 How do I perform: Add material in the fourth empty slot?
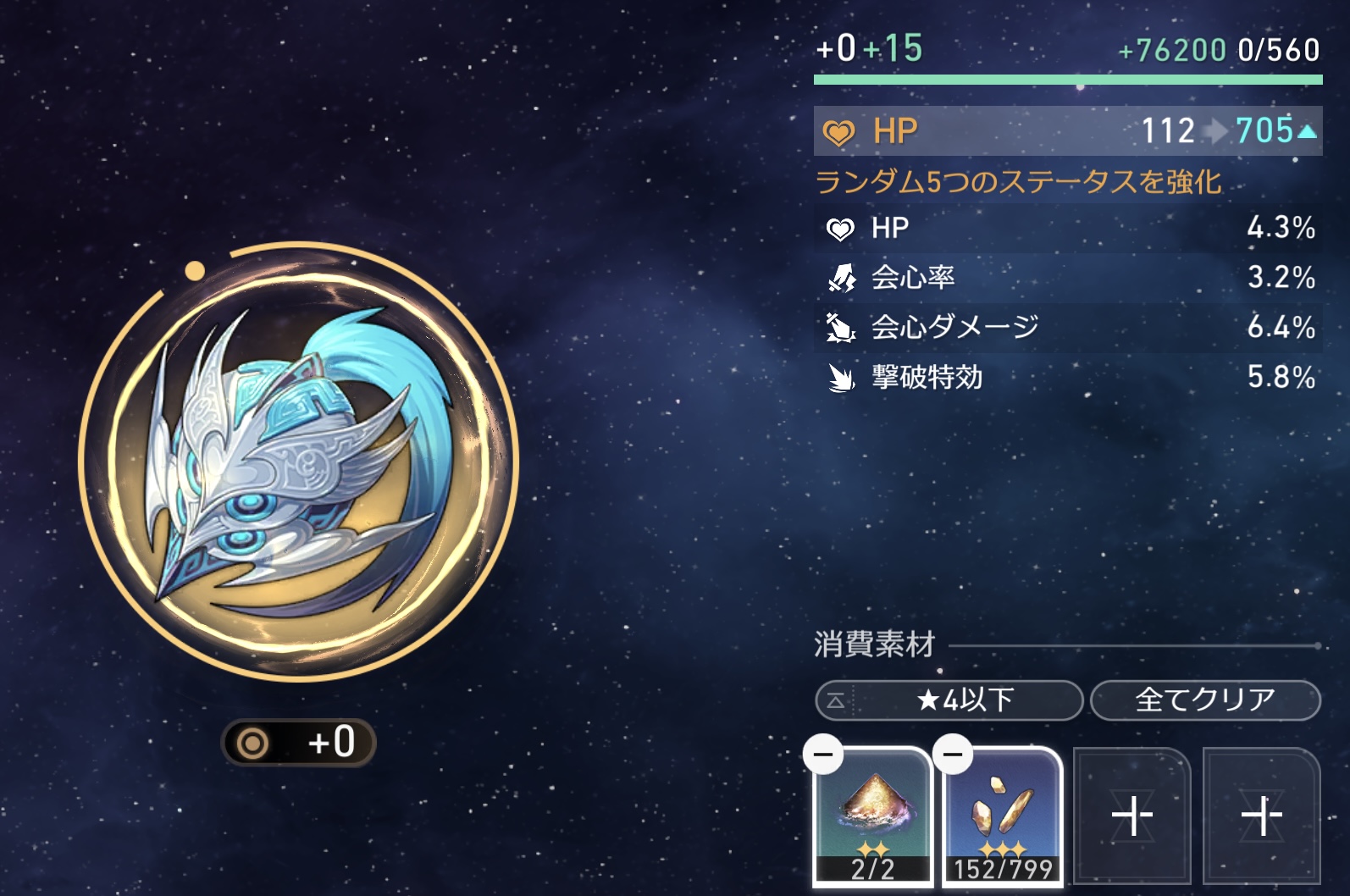[1262, 816]
